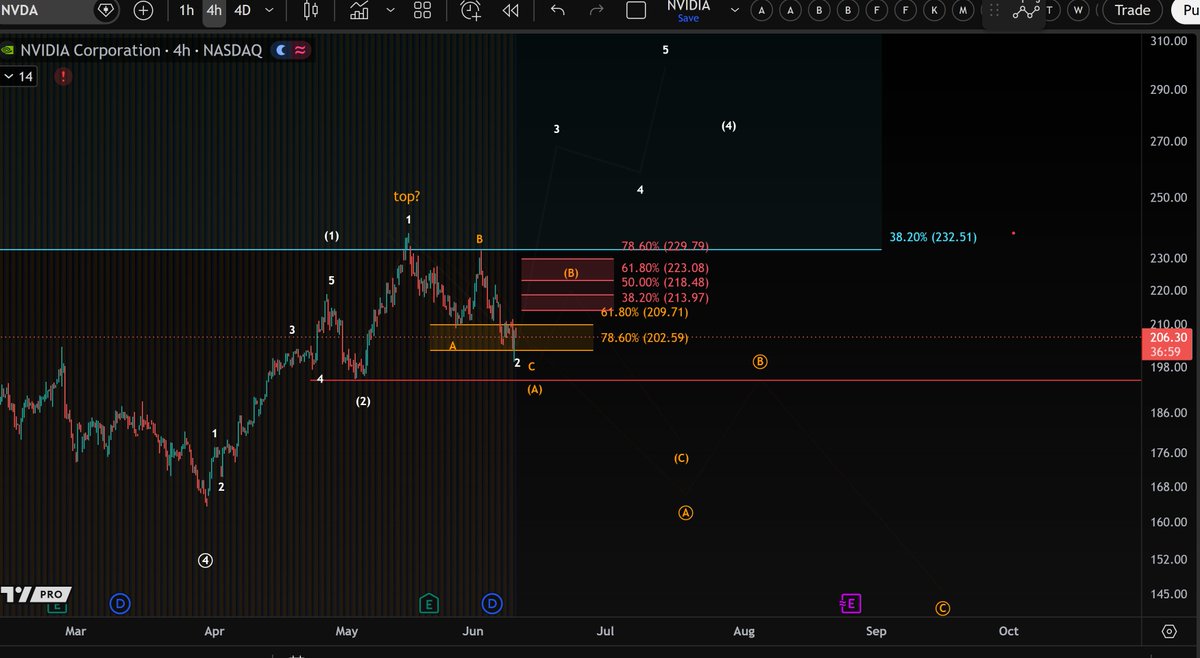Add a symbol with the plus icon
Image resolution: width=1200 pixels, height=658 pixels.
tap(143, 10)
